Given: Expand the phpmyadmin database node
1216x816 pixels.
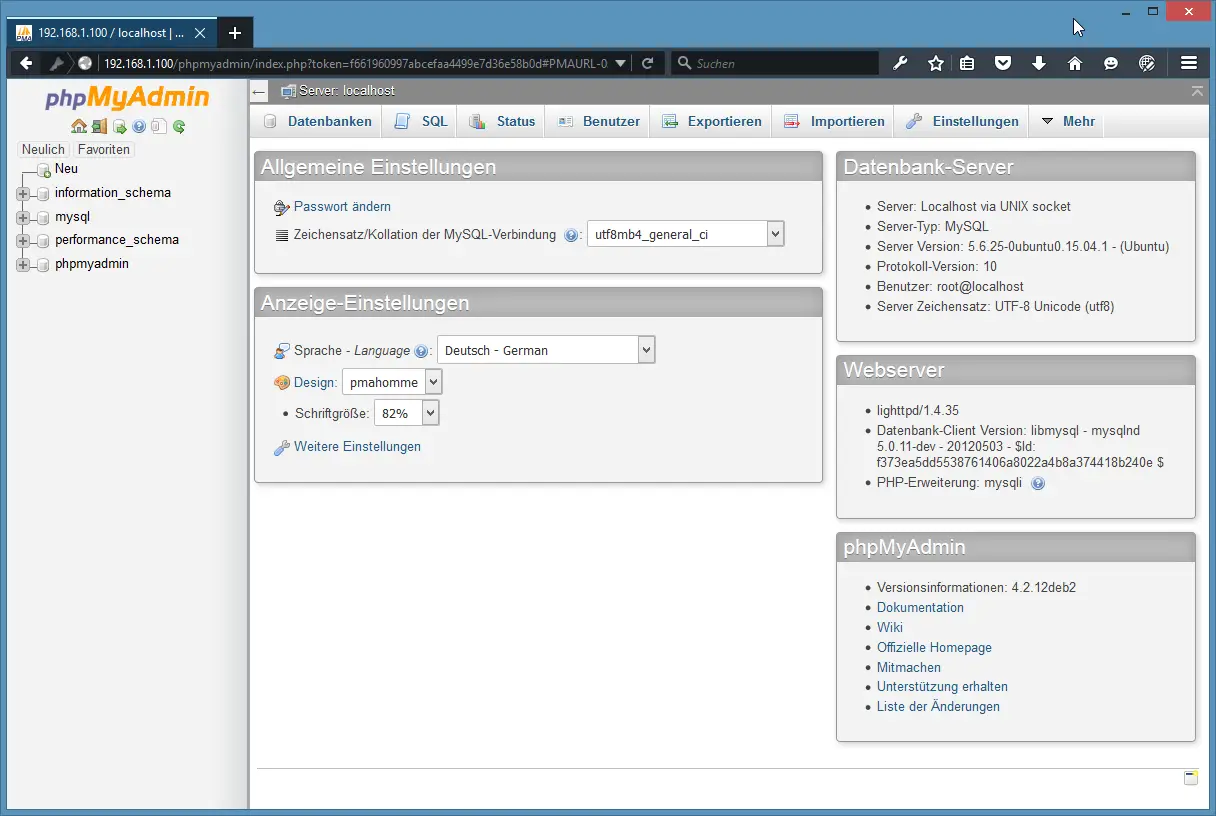Looking at the screenshot, I should [23, 264].
